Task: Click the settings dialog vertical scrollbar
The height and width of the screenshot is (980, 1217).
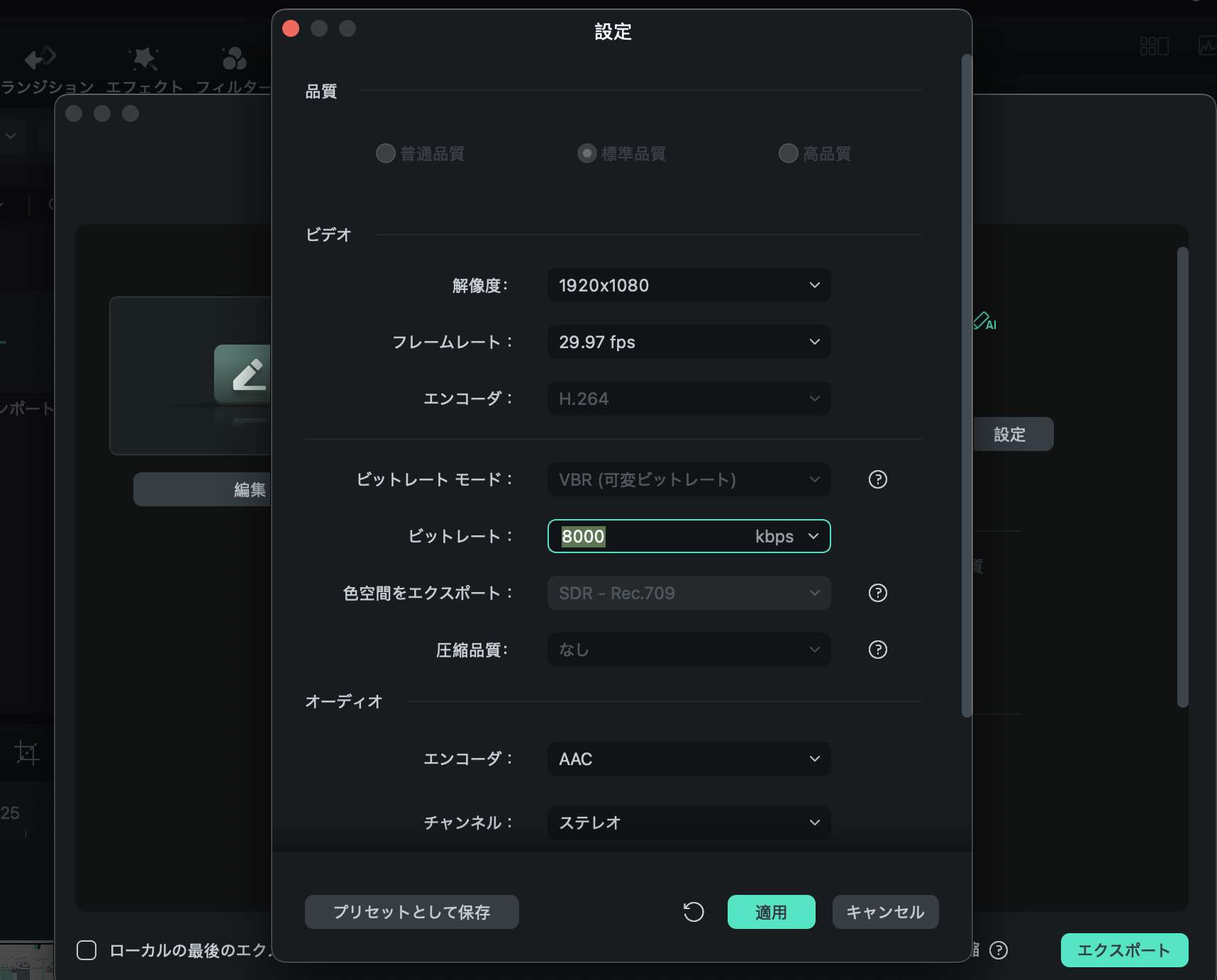Action: pyautogui.click(x=967, y=386)
